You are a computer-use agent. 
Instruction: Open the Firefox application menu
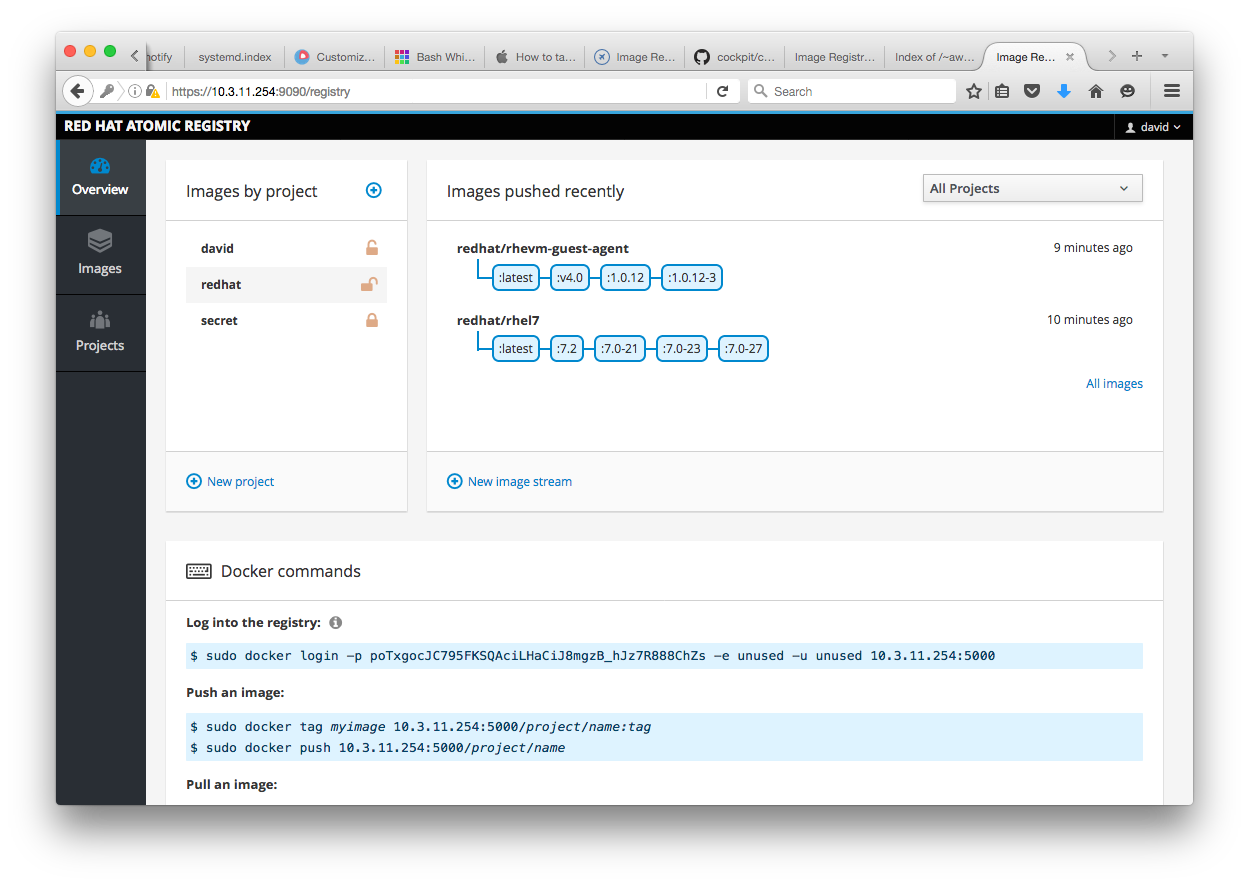(1171, 90)
